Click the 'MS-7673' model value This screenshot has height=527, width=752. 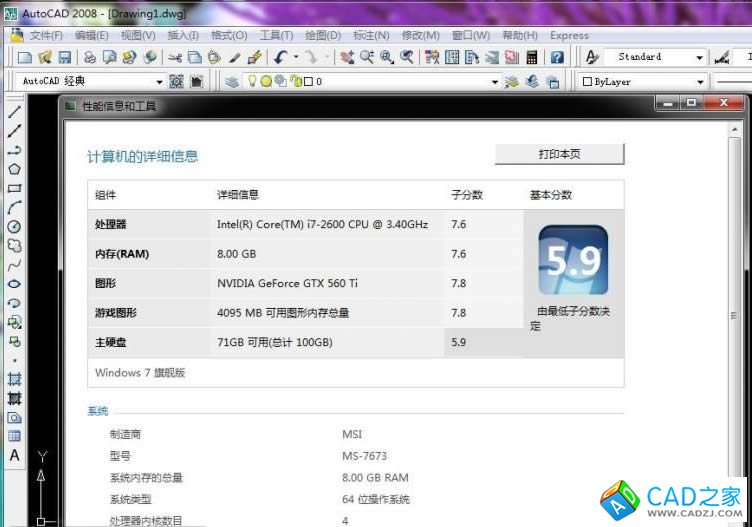click(x=364, y=456)
